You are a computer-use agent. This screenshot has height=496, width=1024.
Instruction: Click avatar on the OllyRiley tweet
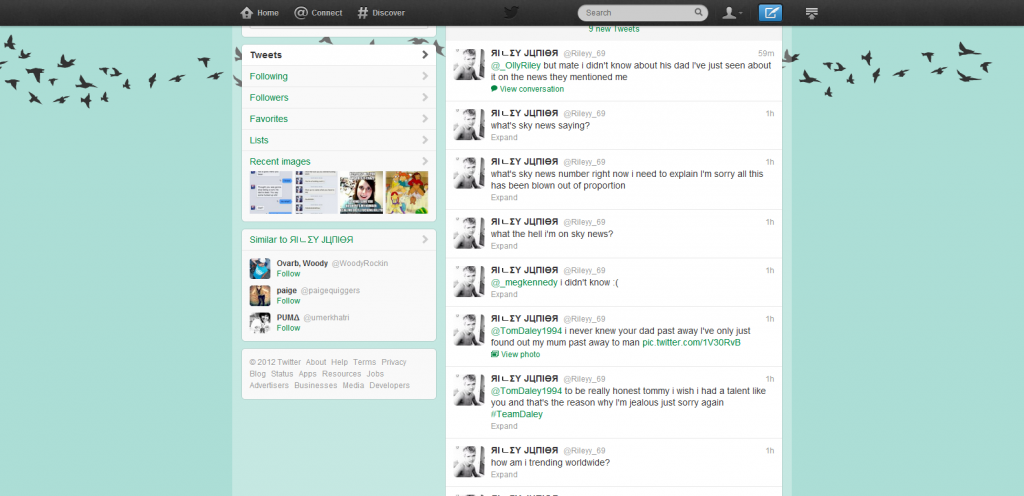(470, 64)
